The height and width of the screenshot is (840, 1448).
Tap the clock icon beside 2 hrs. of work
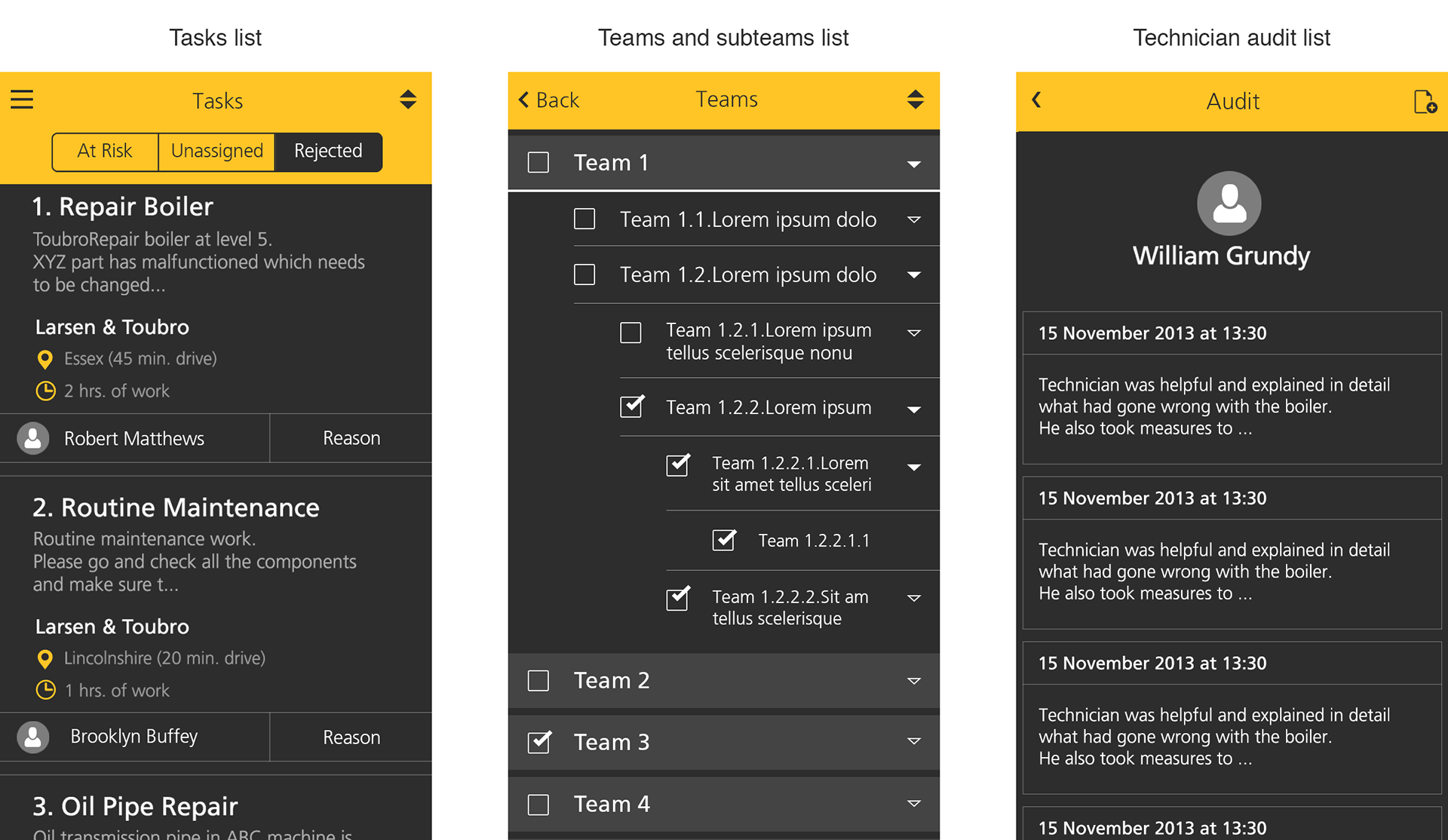point(46,391)
